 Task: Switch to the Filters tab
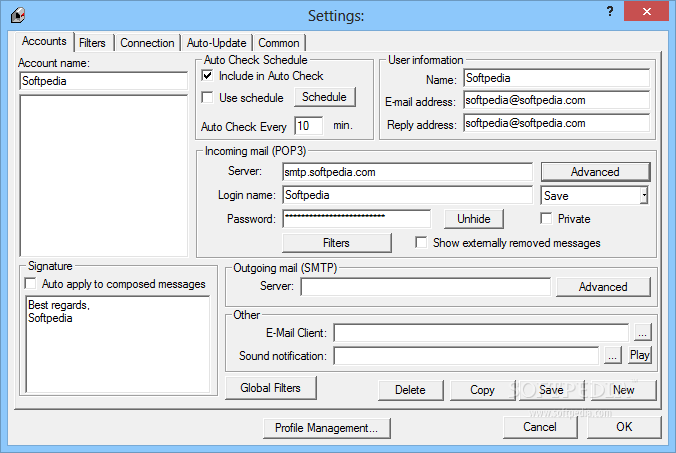tap(92, 43)
